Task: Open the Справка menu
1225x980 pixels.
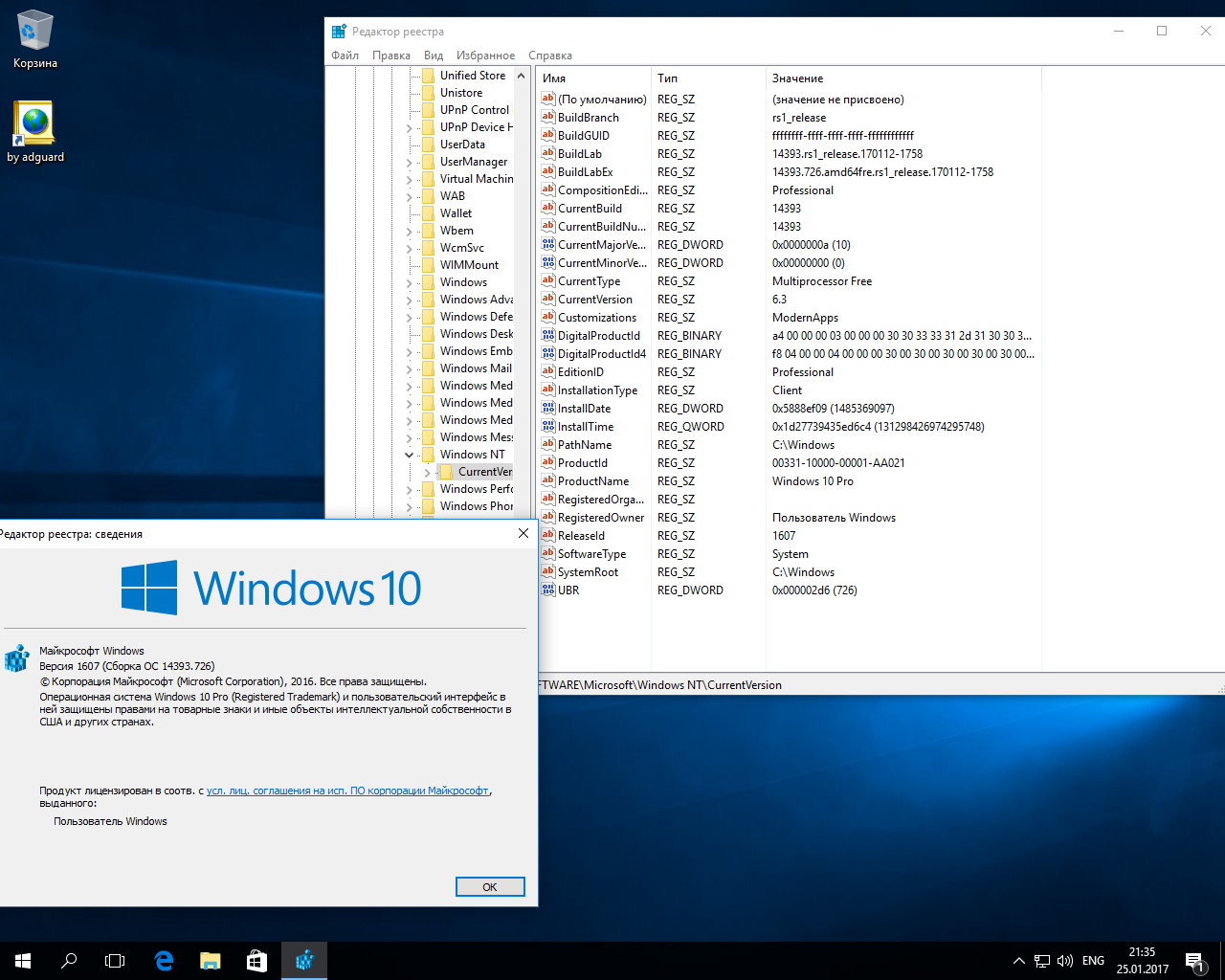Action: tap(550, 56)
